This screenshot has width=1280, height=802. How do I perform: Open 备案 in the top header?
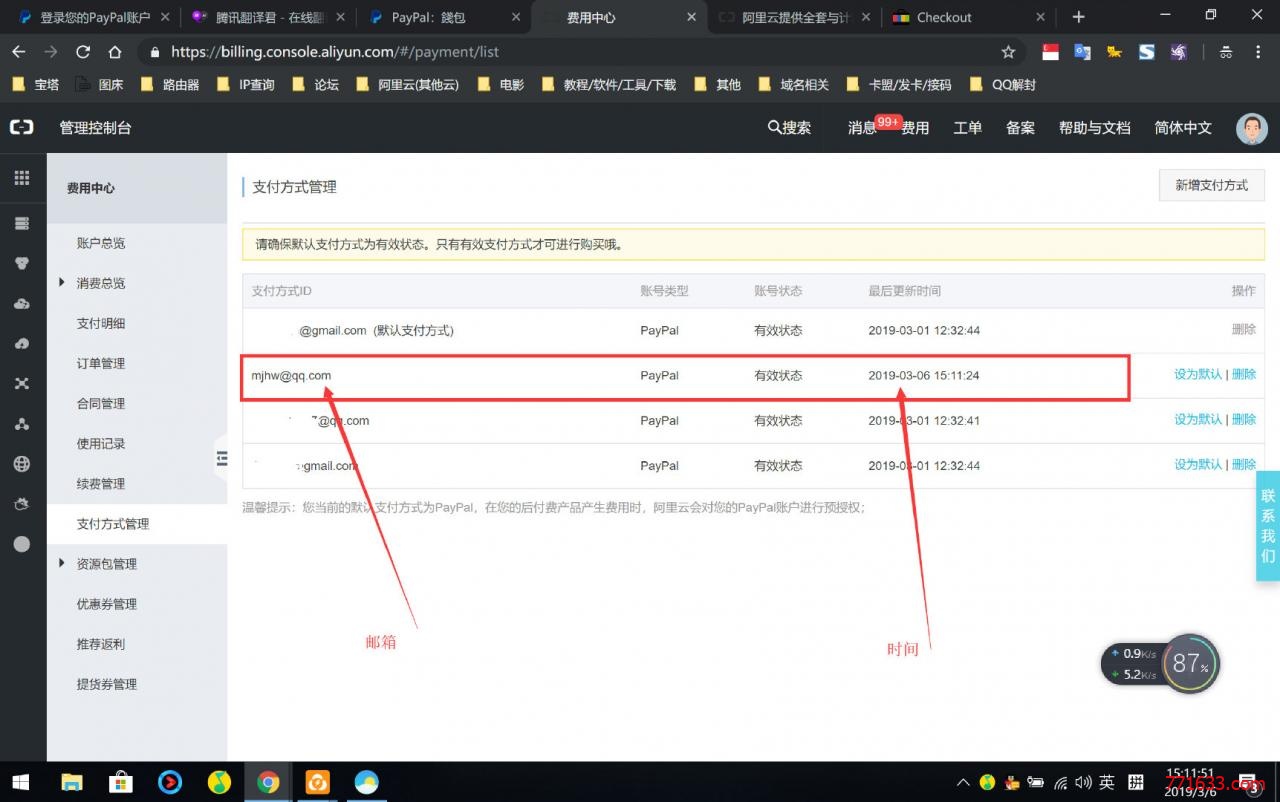pos(1020,128)
